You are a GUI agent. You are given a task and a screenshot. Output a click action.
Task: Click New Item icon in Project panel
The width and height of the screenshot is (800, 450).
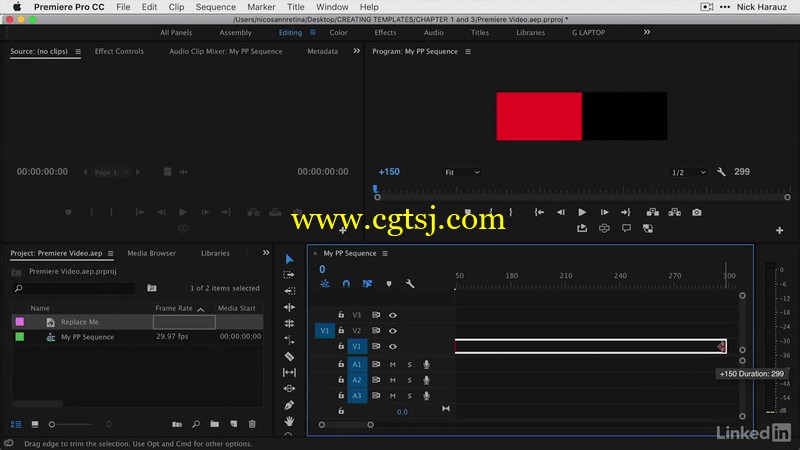coord(234,424)
